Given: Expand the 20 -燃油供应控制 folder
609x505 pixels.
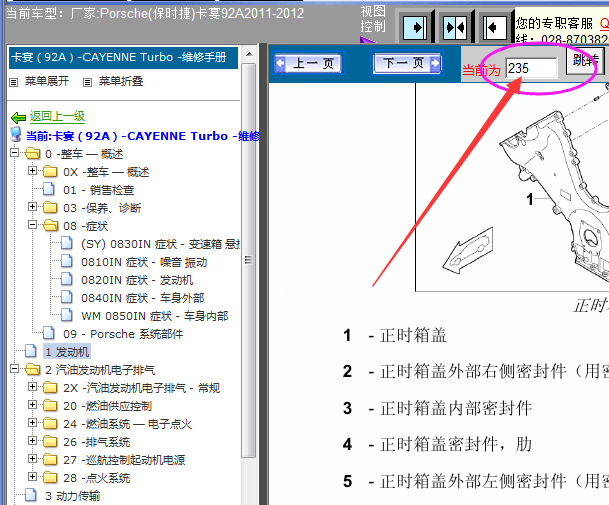Looking at the screenshot, I should (x=33, y=404).
